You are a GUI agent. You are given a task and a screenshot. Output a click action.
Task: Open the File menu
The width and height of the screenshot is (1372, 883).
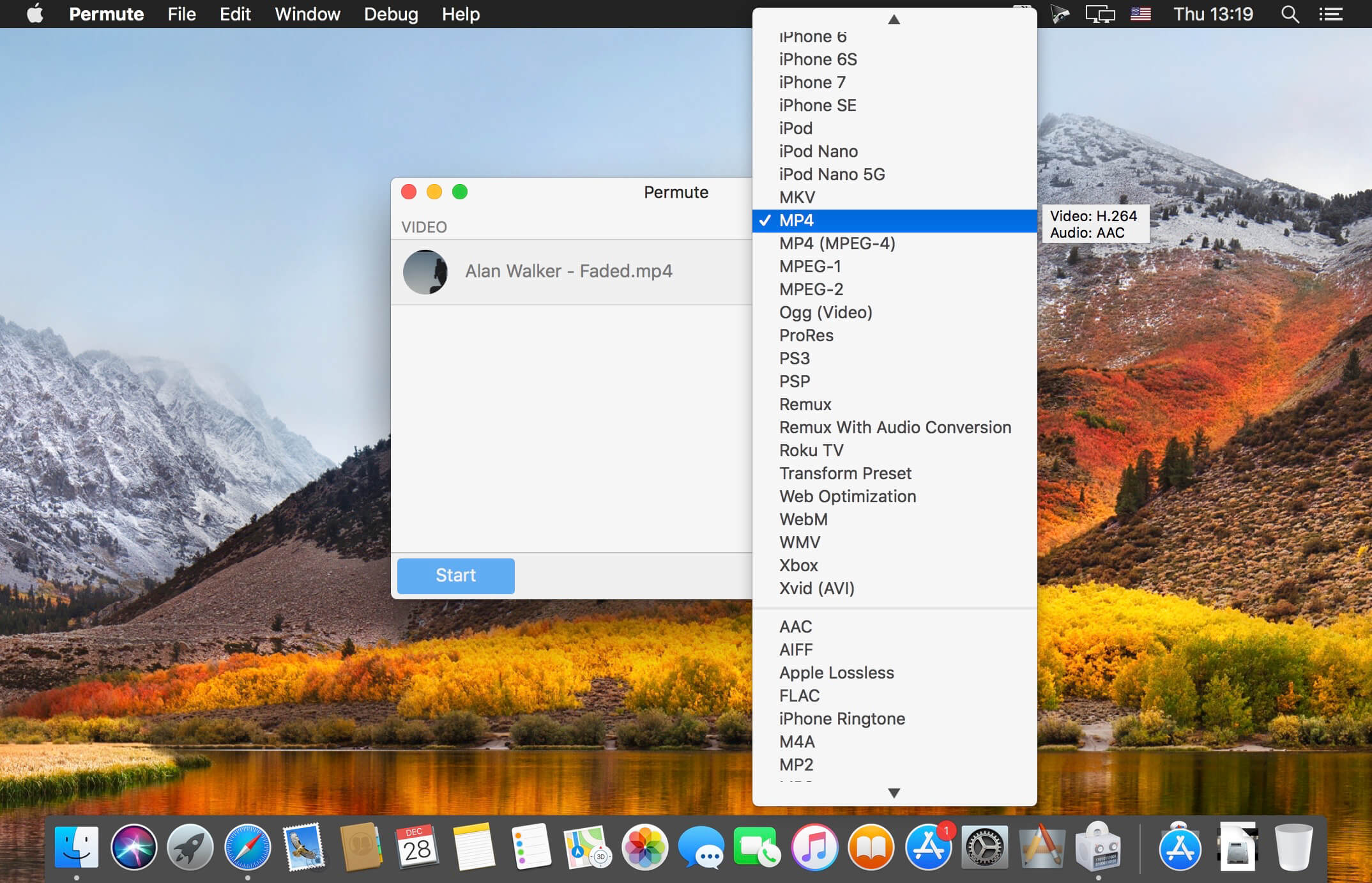tap(181, 14)
